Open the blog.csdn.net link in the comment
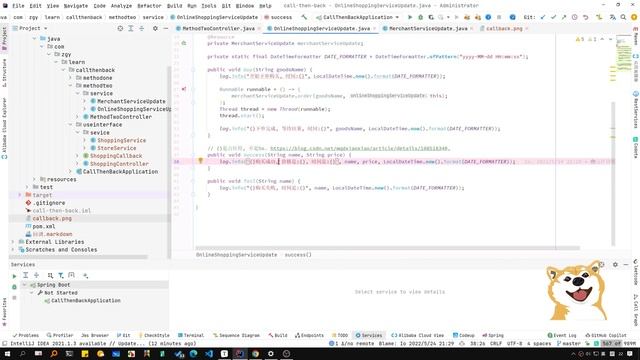This screenshot has height=360, width=640. [x=360, y=148]
